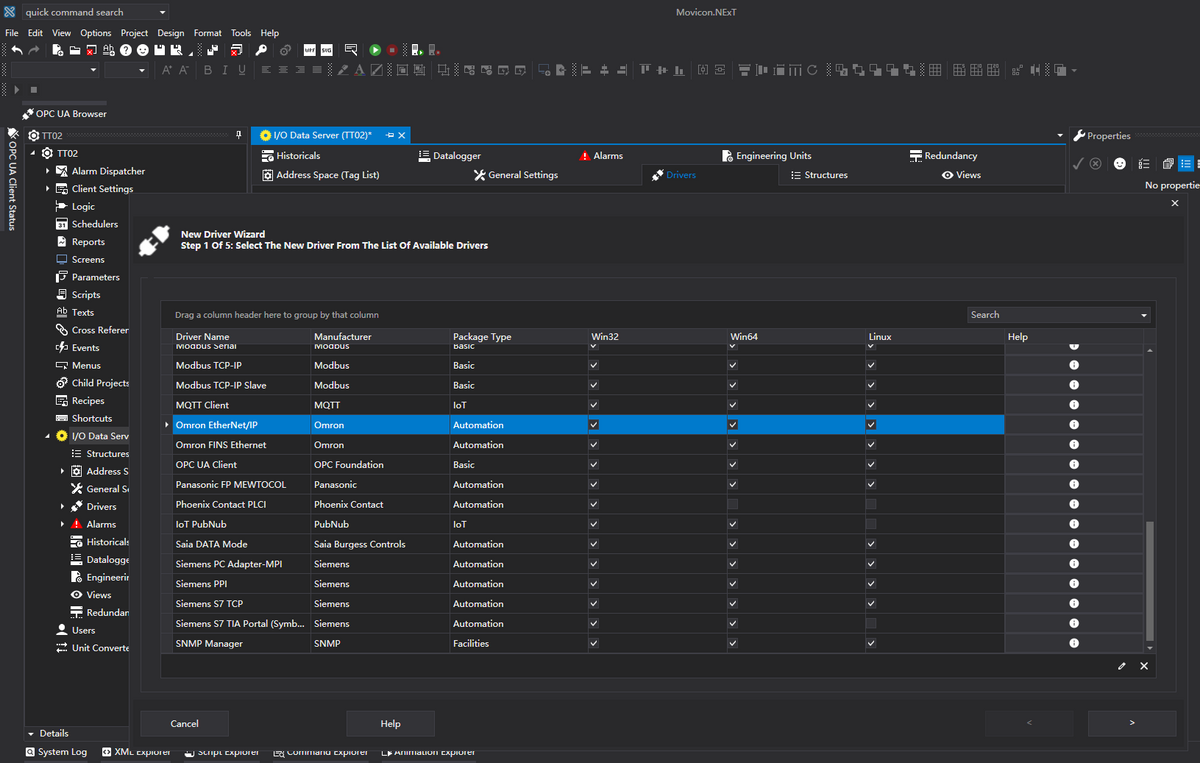Open help info for MQTT Client driver
This screenshot has width=1200, height=763.
(1074, 405)
